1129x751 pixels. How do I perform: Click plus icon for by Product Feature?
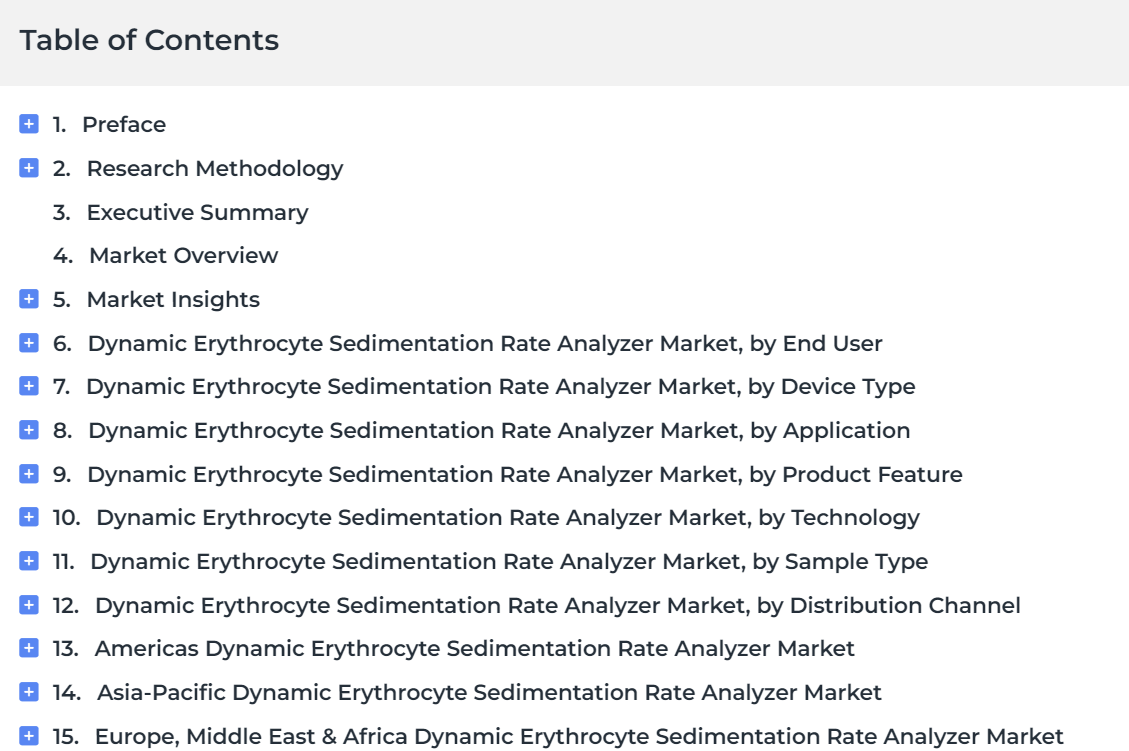coord(29,474)
